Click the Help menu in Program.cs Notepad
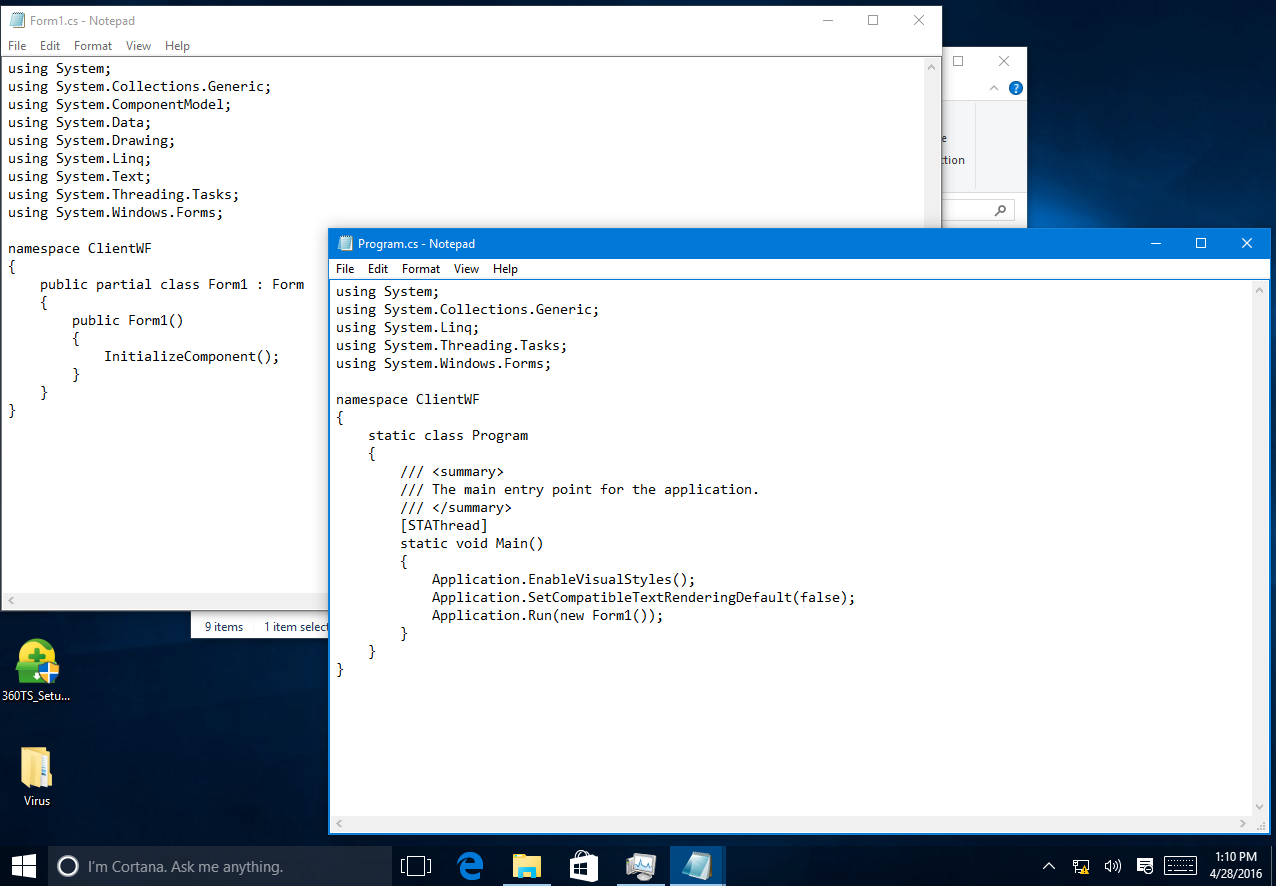The image size is (1276, 886). click(505, 269)
